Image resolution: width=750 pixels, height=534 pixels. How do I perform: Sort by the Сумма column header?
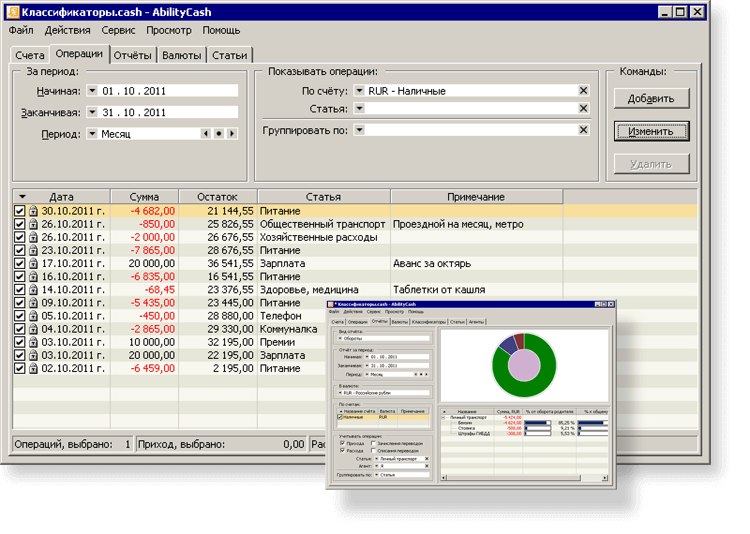(144, 197)
